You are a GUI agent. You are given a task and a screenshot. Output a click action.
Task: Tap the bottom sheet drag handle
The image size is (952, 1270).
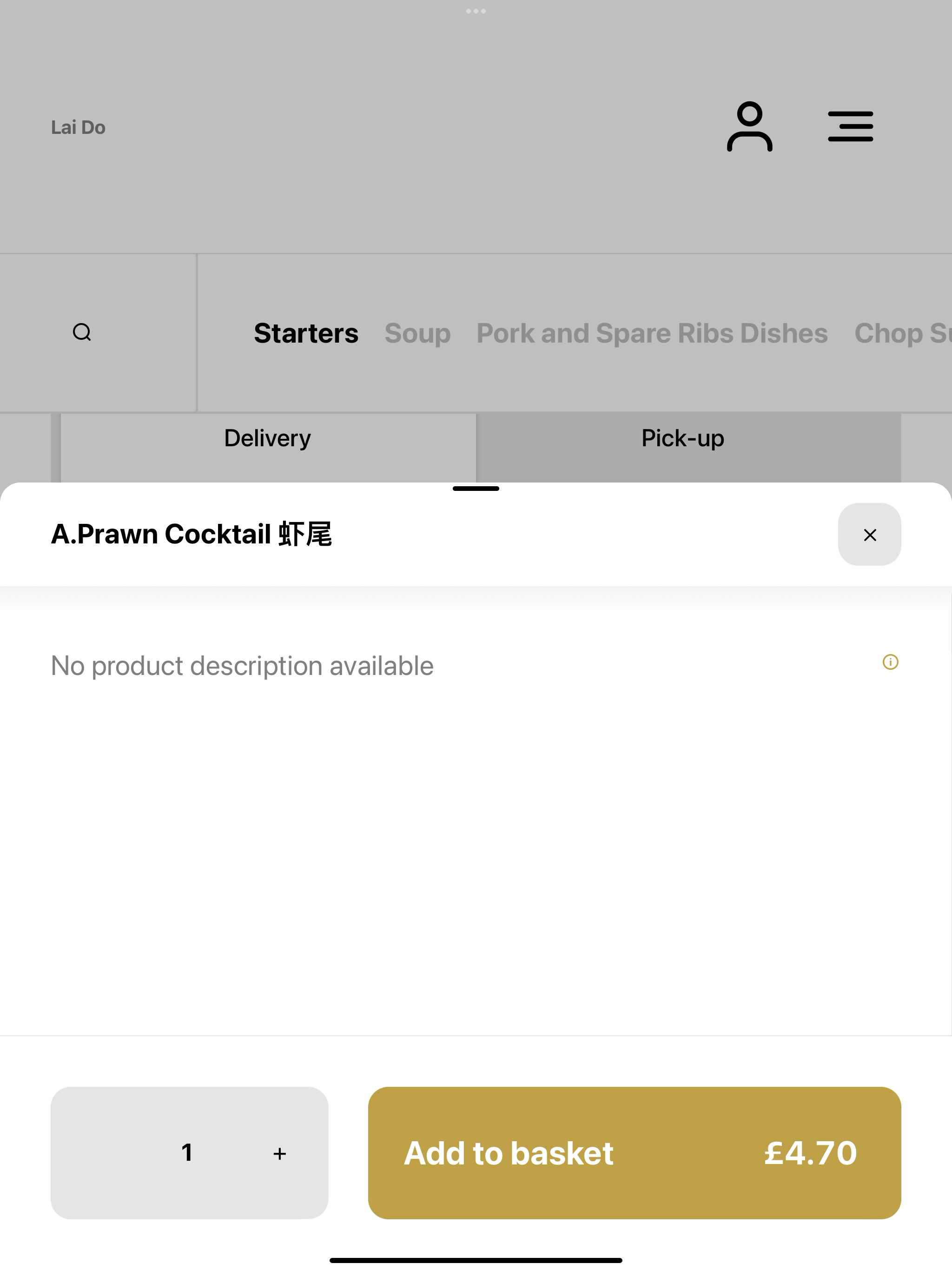click(476, 489)
